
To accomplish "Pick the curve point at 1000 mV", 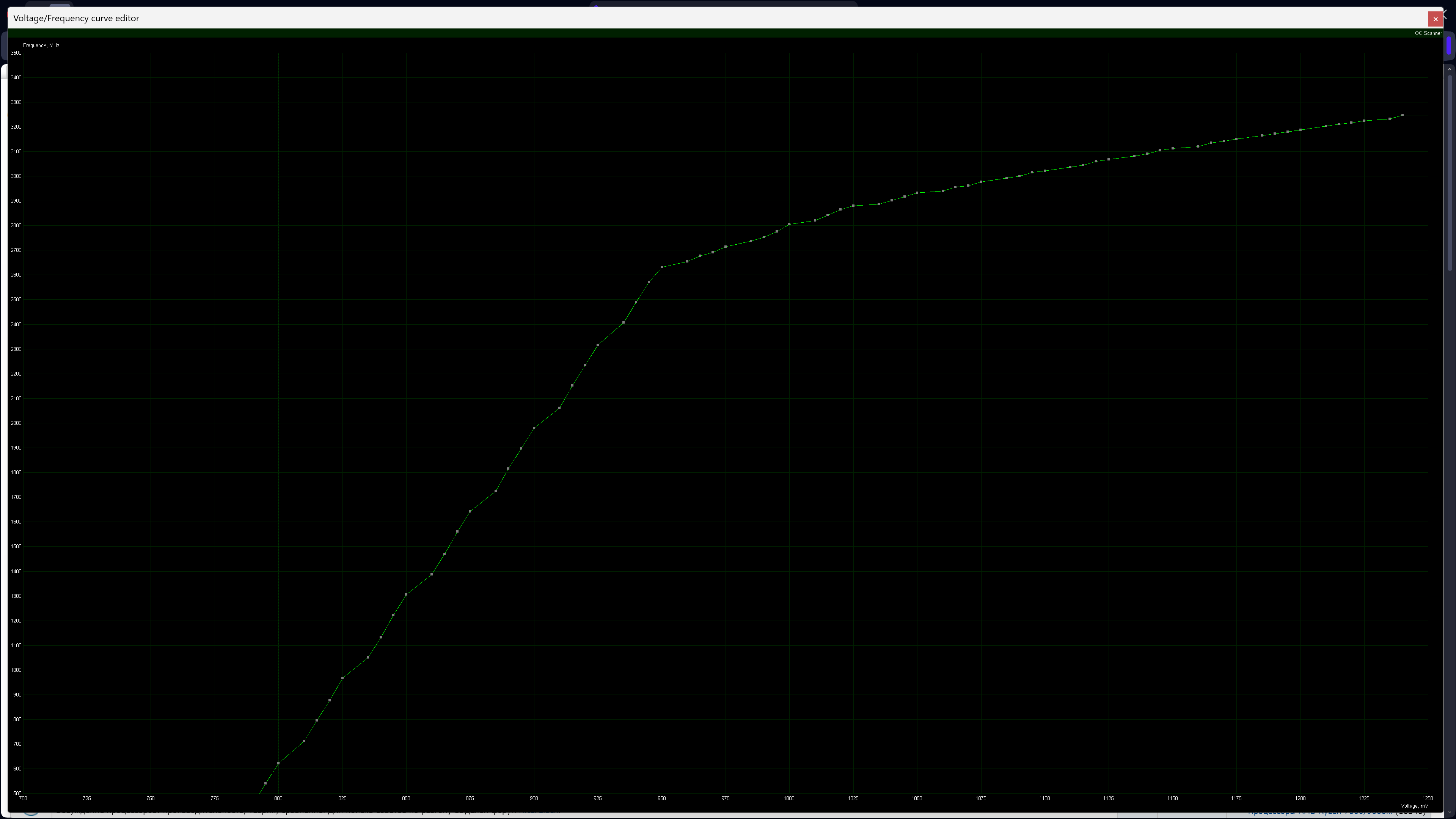I will [790, 225].
